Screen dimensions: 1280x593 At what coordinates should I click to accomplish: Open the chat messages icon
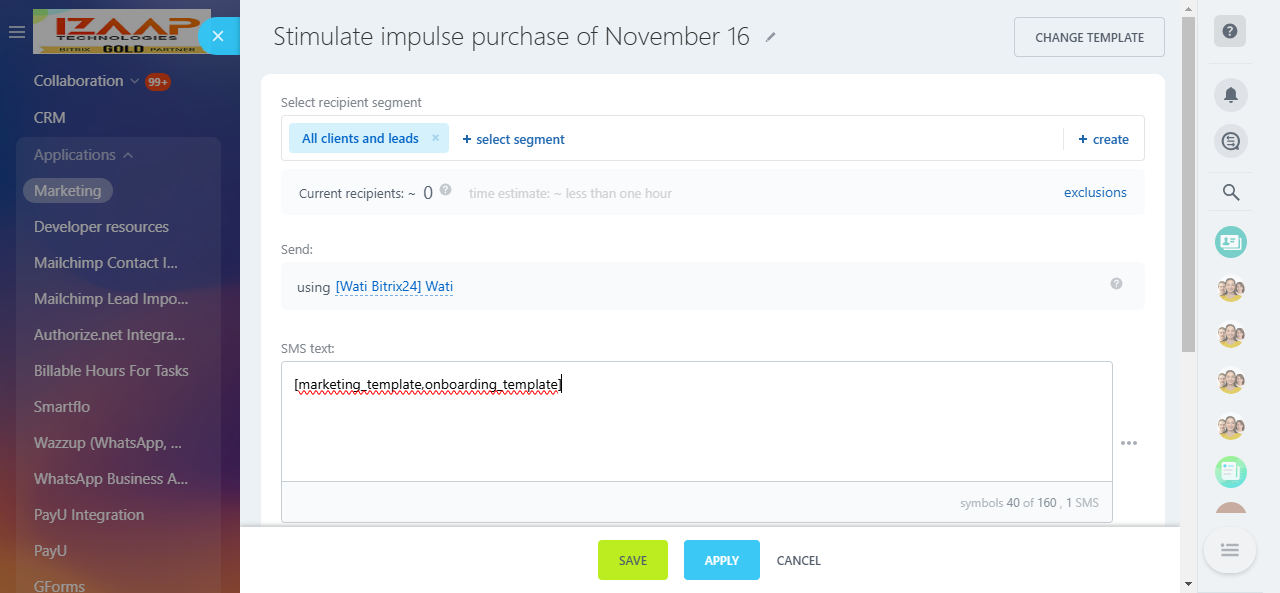1230,141
